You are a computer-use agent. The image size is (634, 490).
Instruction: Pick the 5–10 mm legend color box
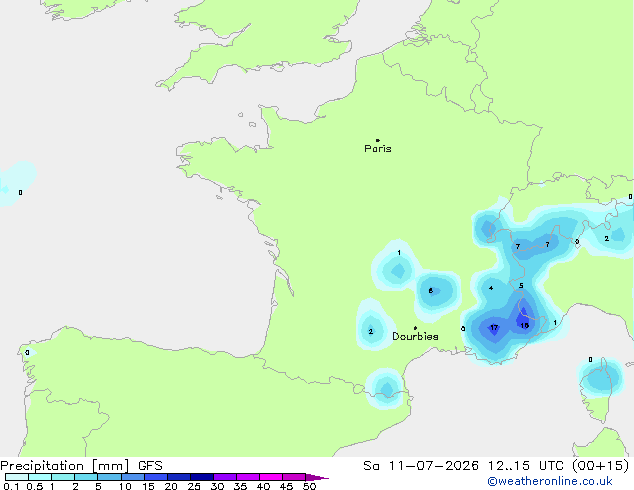(x=110, y=477)
